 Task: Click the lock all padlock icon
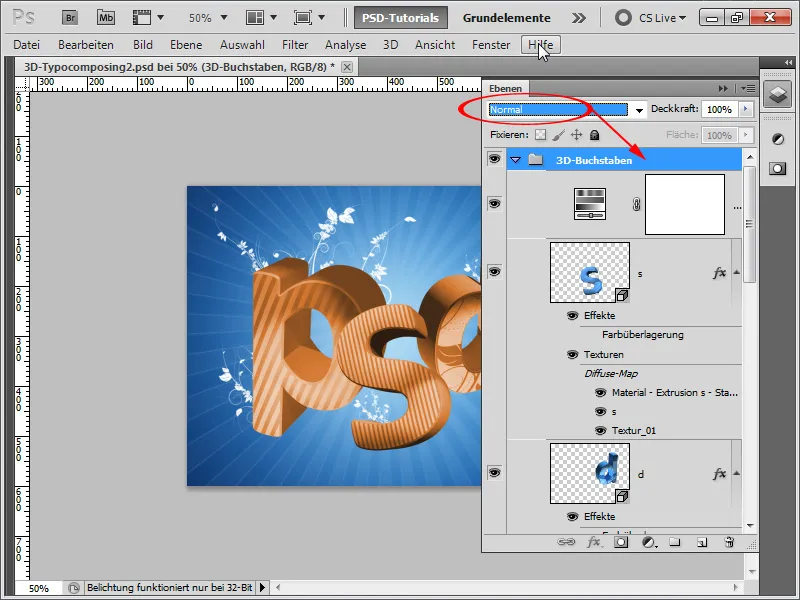594,135
